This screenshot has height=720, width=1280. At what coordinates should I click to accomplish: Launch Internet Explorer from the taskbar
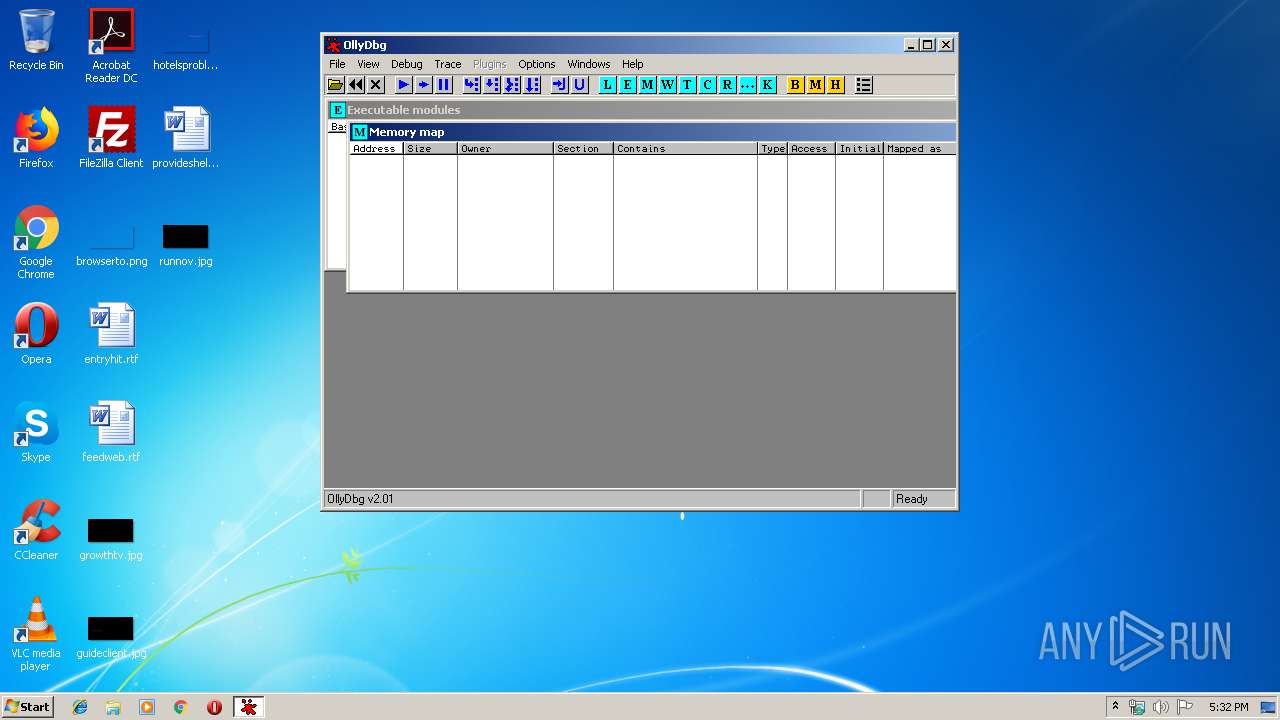click(x=80, y=707)
